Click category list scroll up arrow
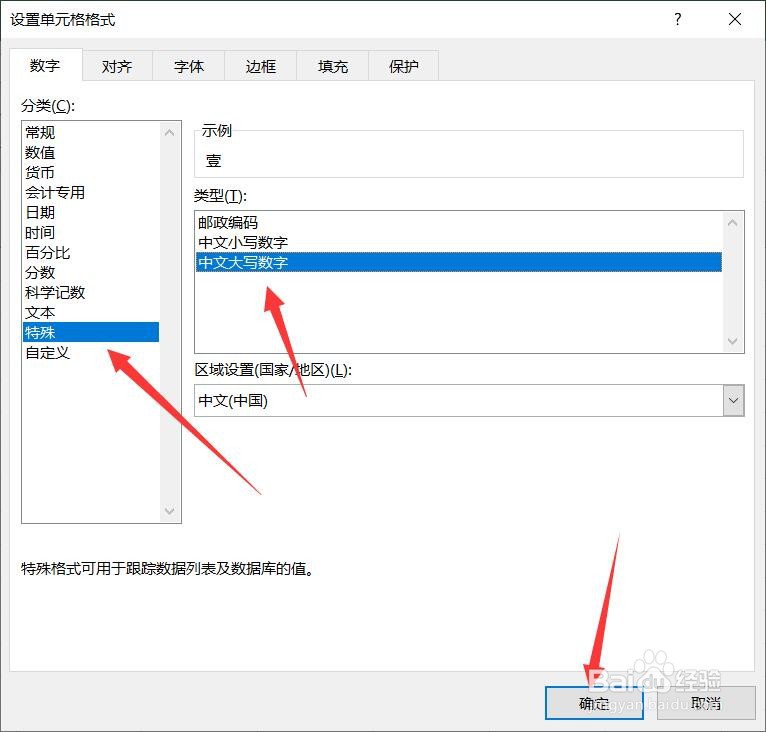Image resolution: width=766 pixels, height=732 pixels. tap(170, 133)
